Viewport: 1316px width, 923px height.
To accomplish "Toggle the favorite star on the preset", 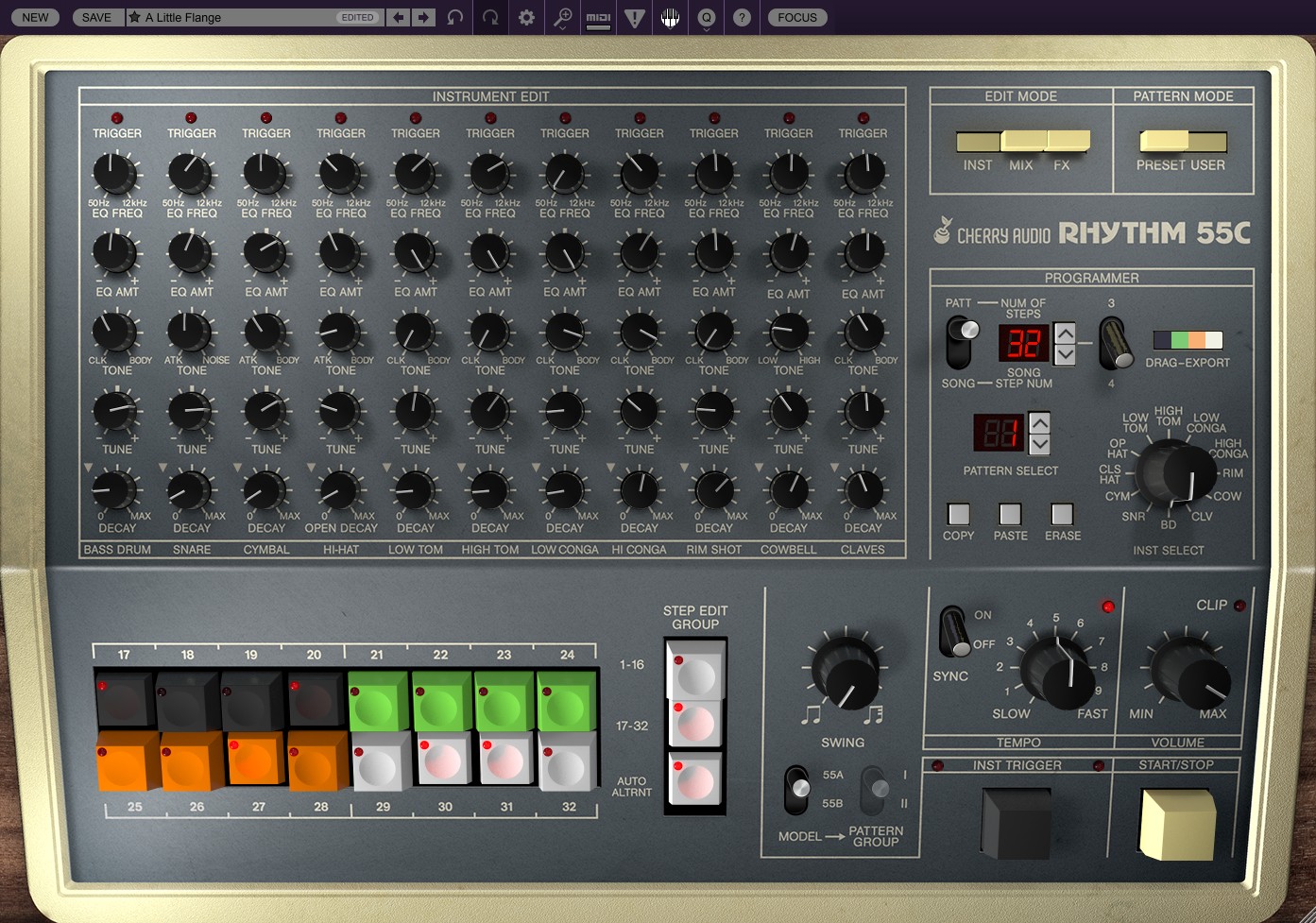I will [135, 17].
